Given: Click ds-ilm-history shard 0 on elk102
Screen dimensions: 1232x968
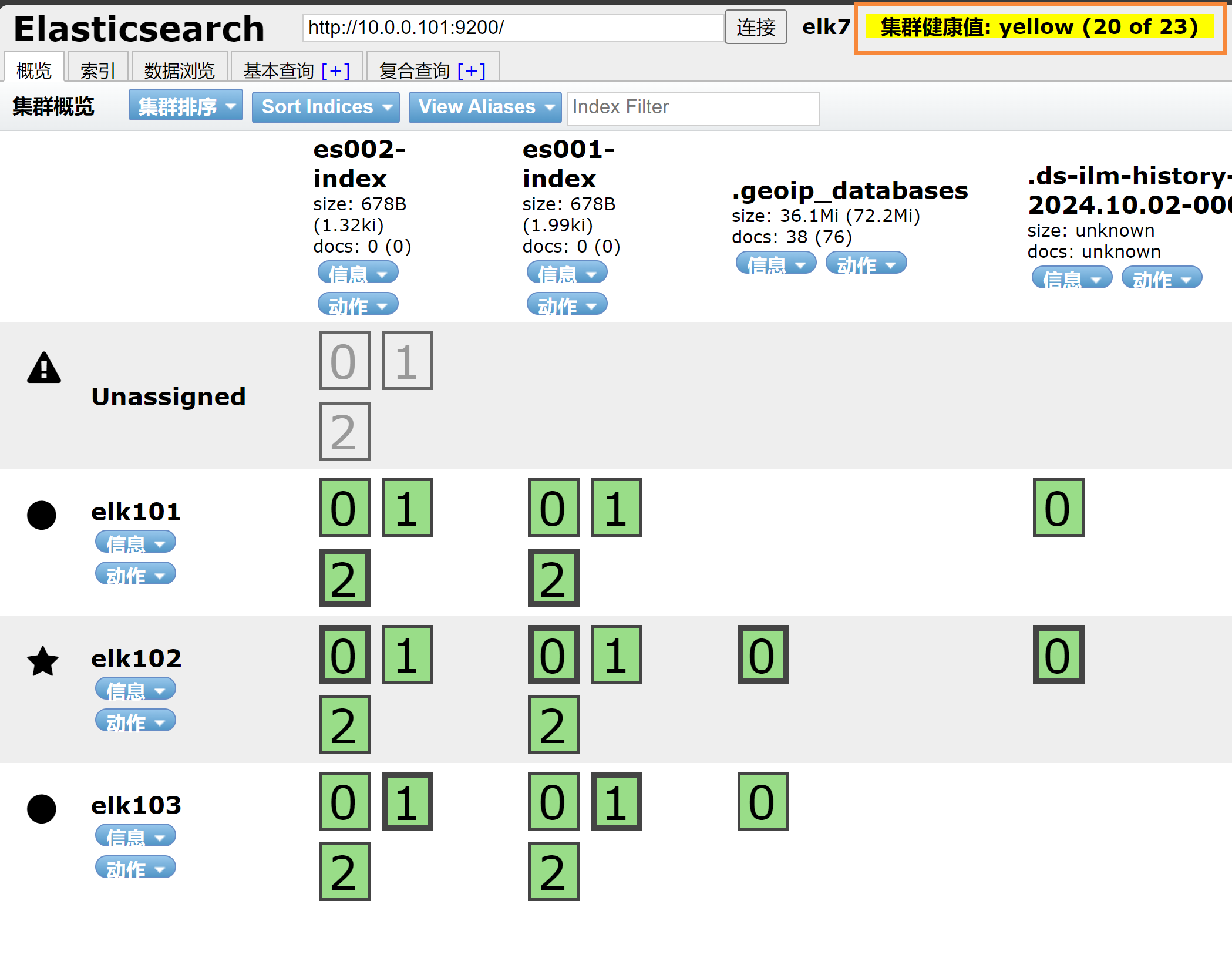Looking at the screenshot, I should (x=1058, y=654).
